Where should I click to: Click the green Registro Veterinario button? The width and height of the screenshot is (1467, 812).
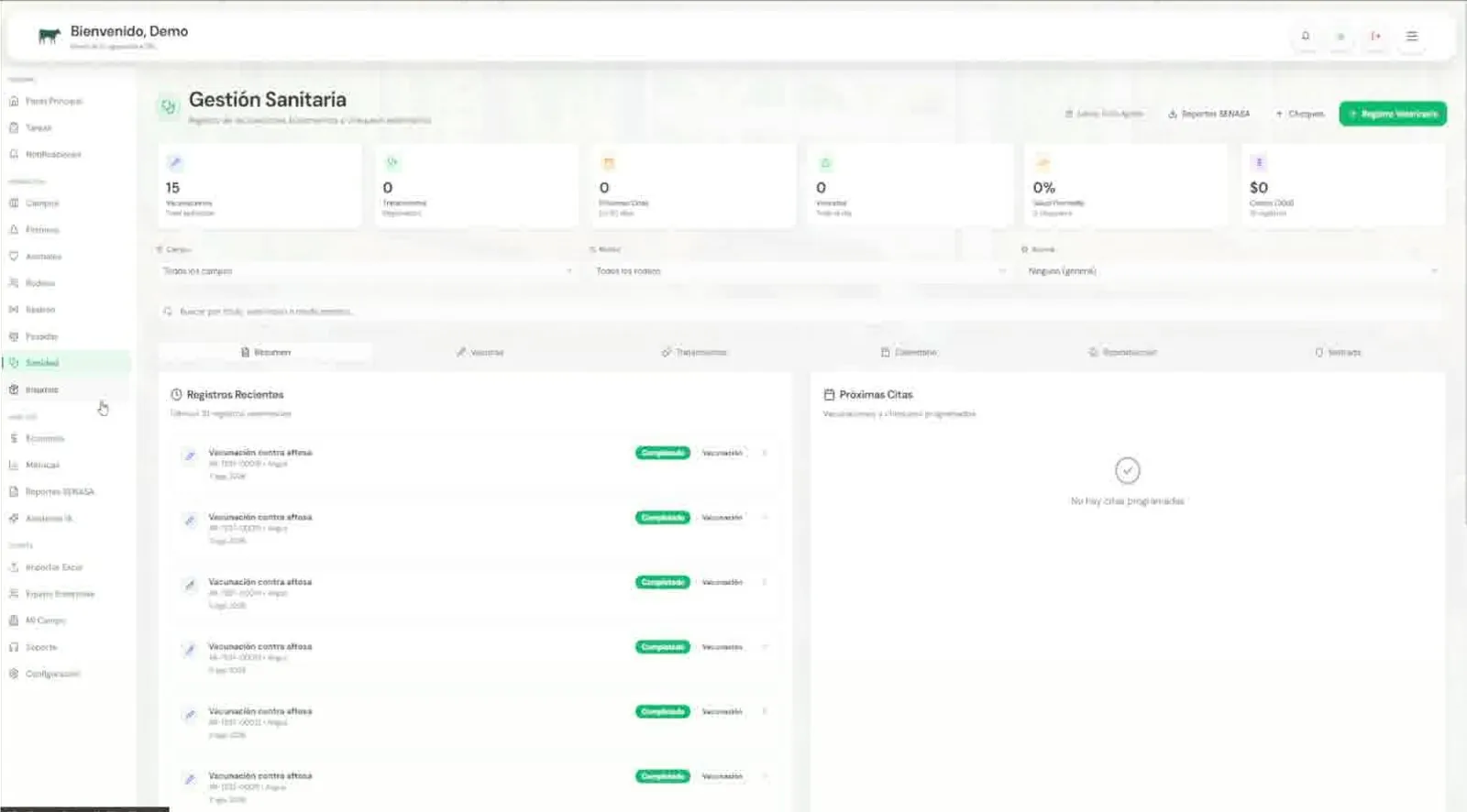pos(1393,114)
